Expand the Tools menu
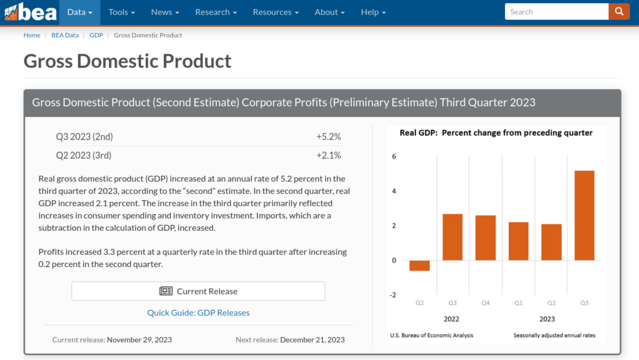This screenshot has height=360, width=639. point(121,12)
